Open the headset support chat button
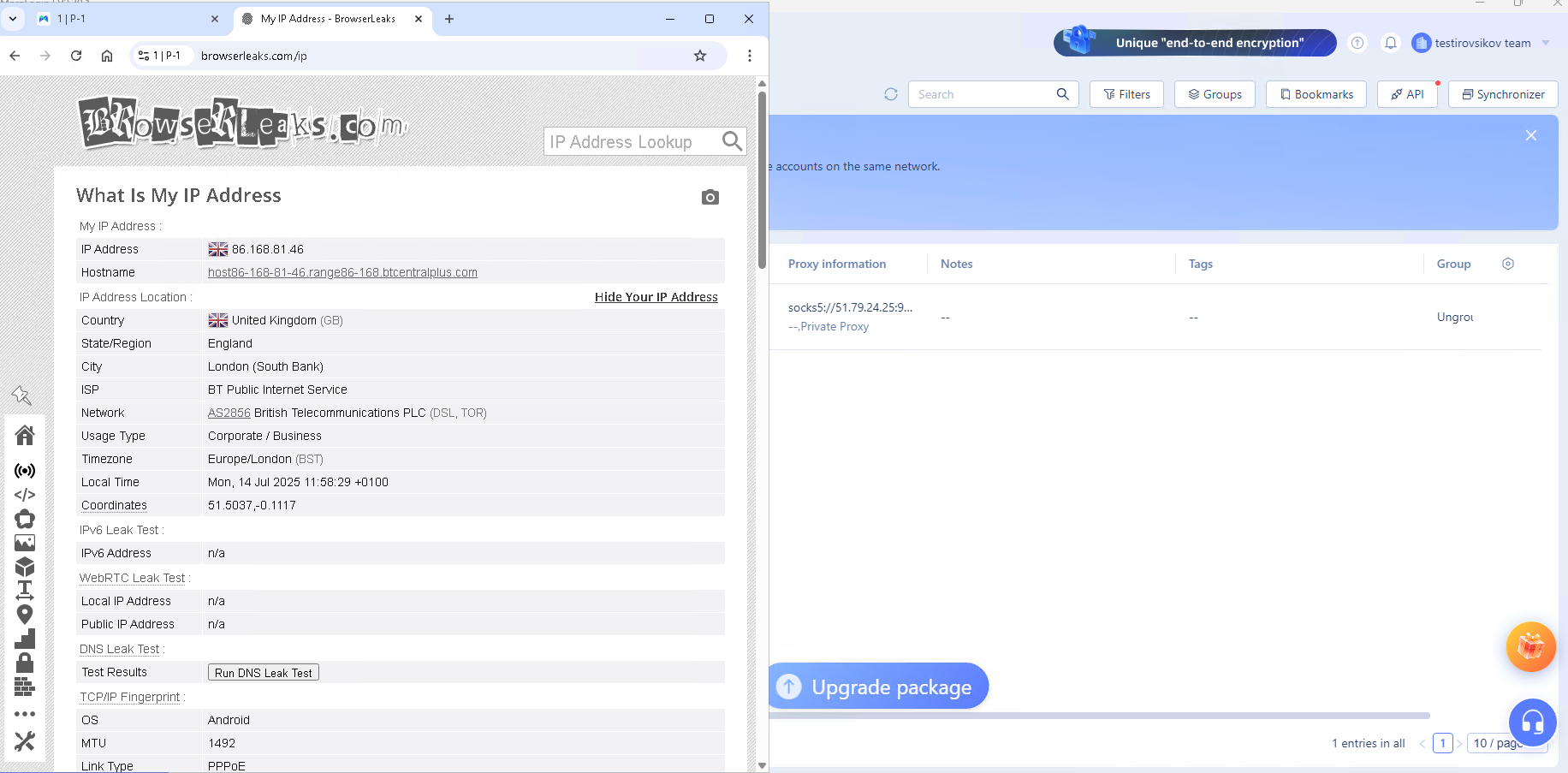The image size is (1568, 773). [x=1532, y=723]
